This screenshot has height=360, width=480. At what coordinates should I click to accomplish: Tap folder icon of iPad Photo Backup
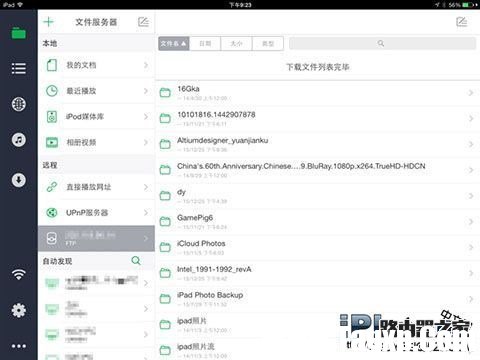point(165,299)
